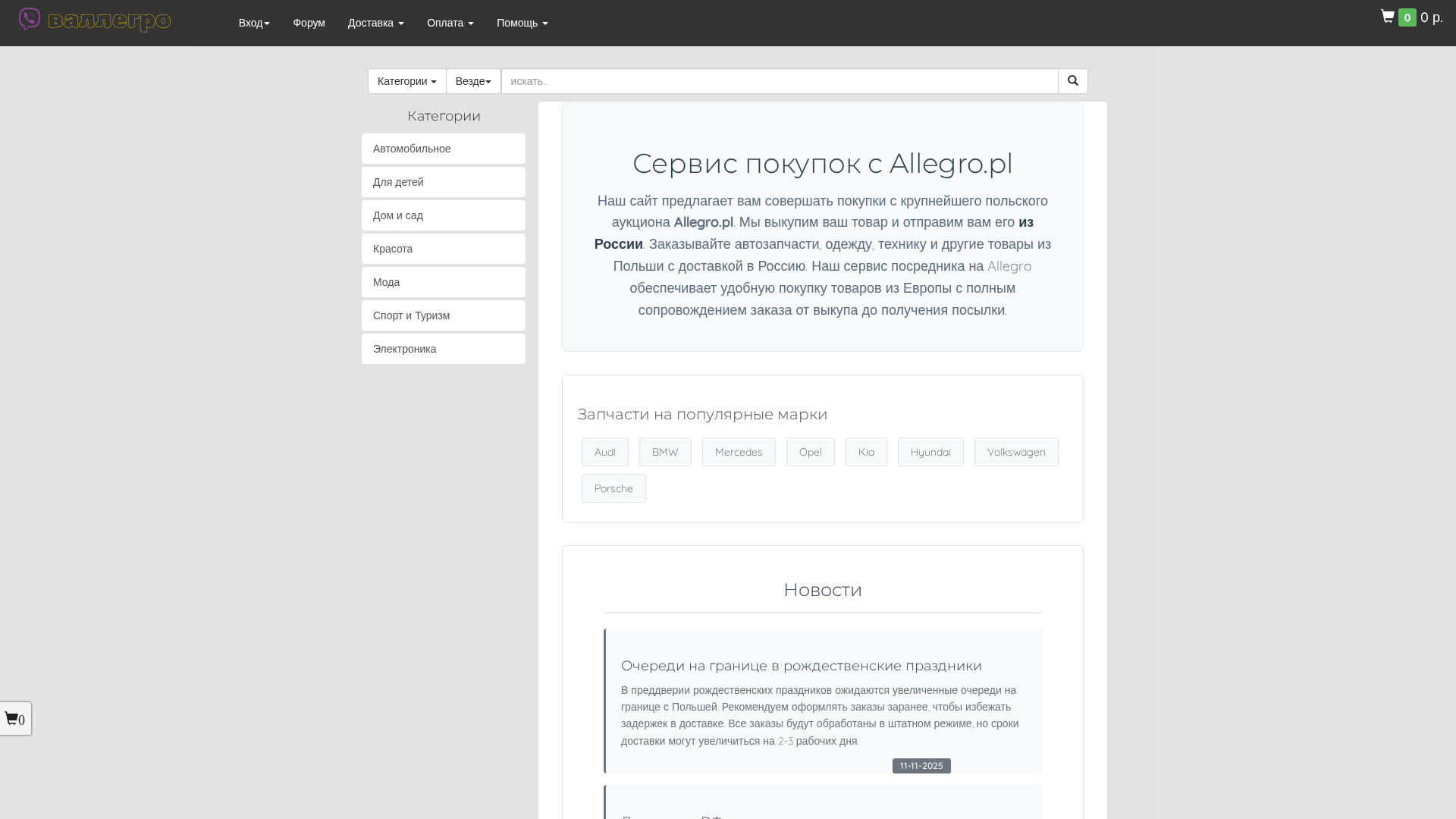Click the Porsche brand button
This screenshot has width=1456, height=819.
[x=613, y=488]
